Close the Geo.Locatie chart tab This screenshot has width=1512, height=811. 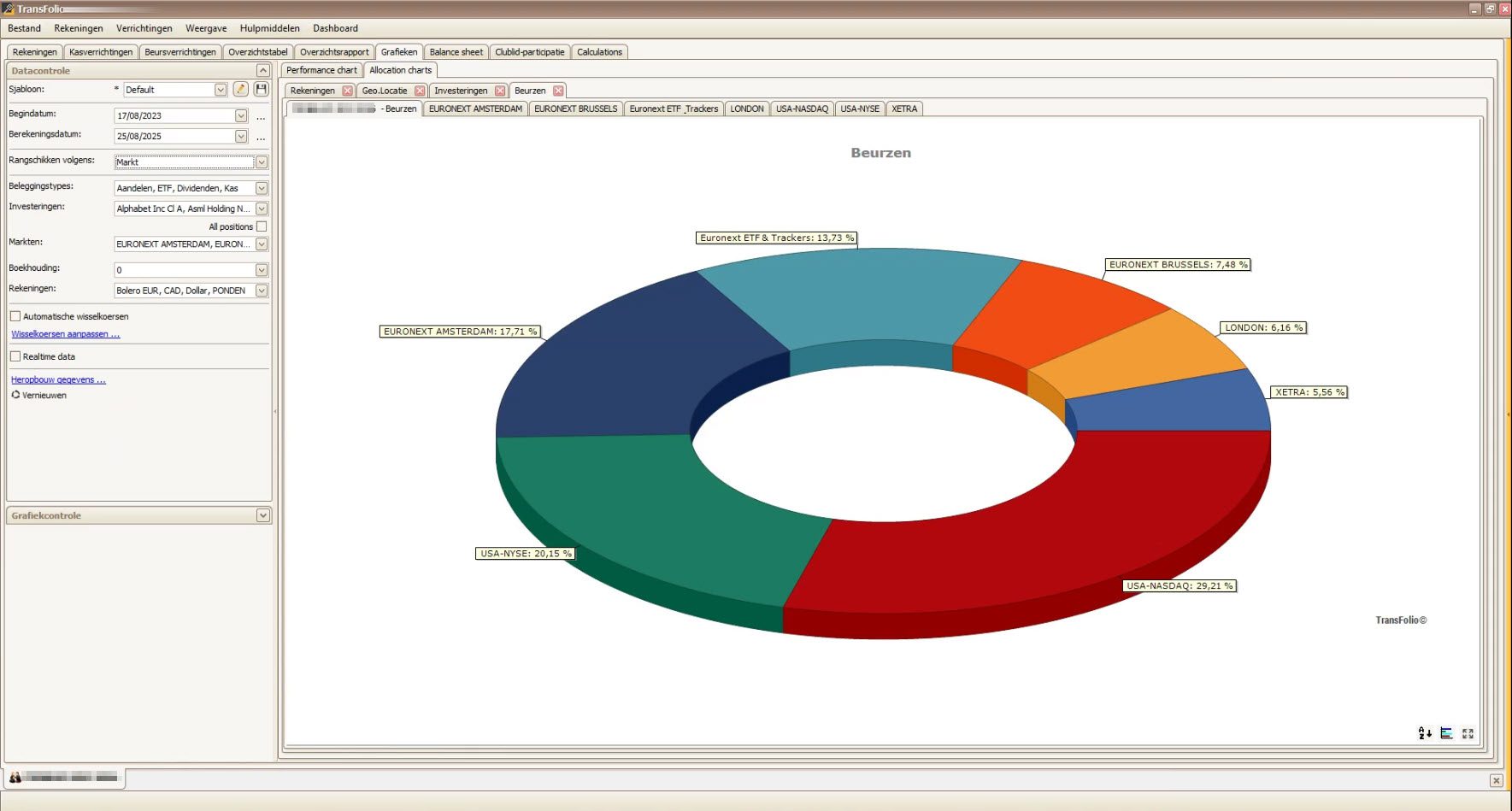click(420, 91)
